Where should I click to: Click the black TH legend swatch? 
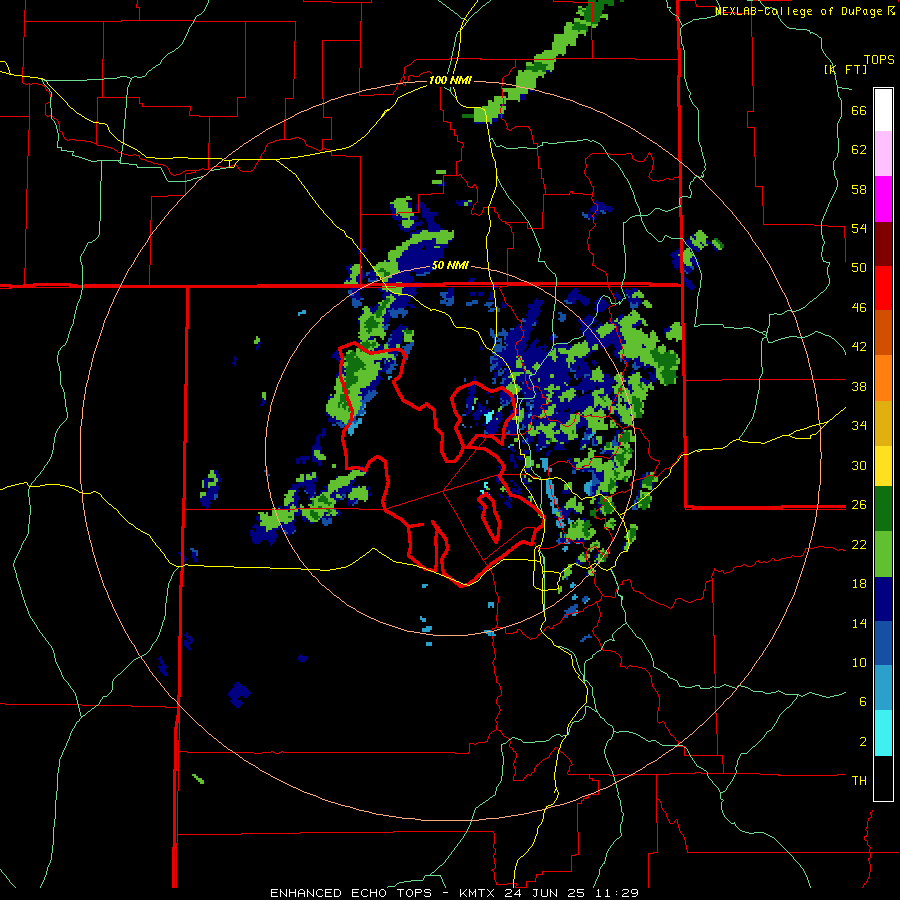[883, 778]
